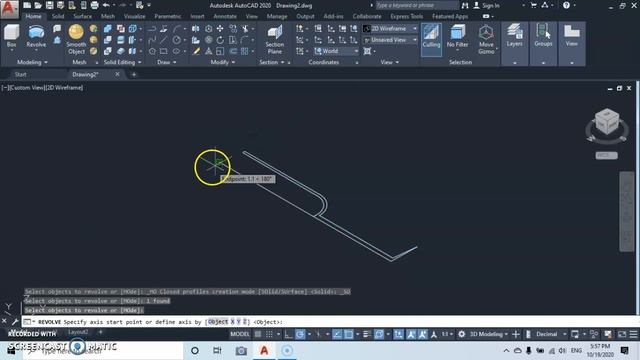The image size is (640, 360).
Task: Click the Section Plane tool
Action: [275, 39]
